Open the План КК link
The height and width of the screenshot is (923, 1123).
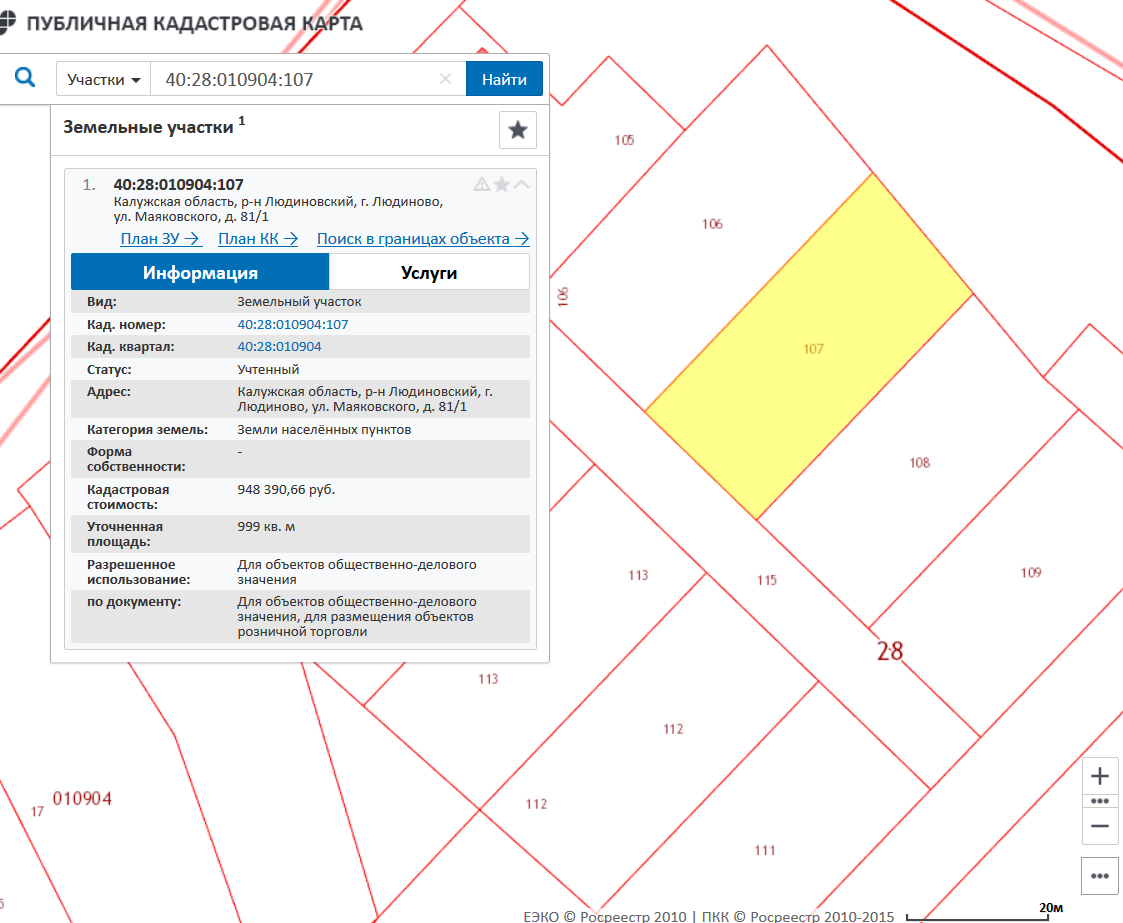coord(258,239)
